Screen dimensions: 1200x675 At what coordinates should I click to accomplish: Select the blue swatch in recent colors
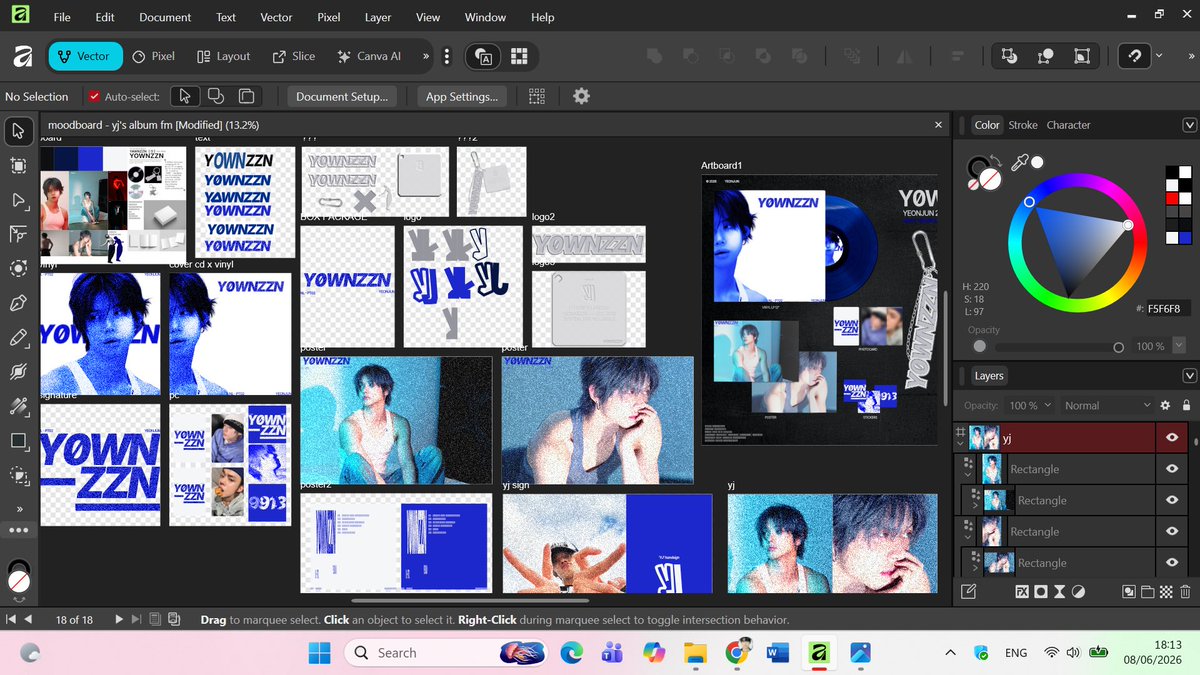click(1184, 237)
